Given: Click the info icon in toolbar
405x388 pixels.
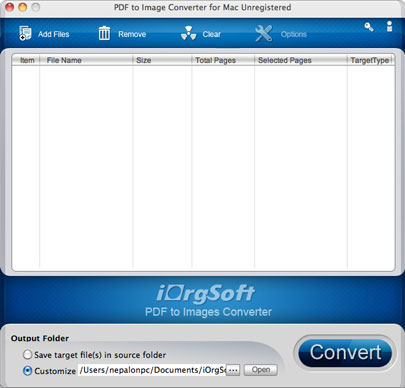Looking at the screenshot, I should click(x=389, y=27).
